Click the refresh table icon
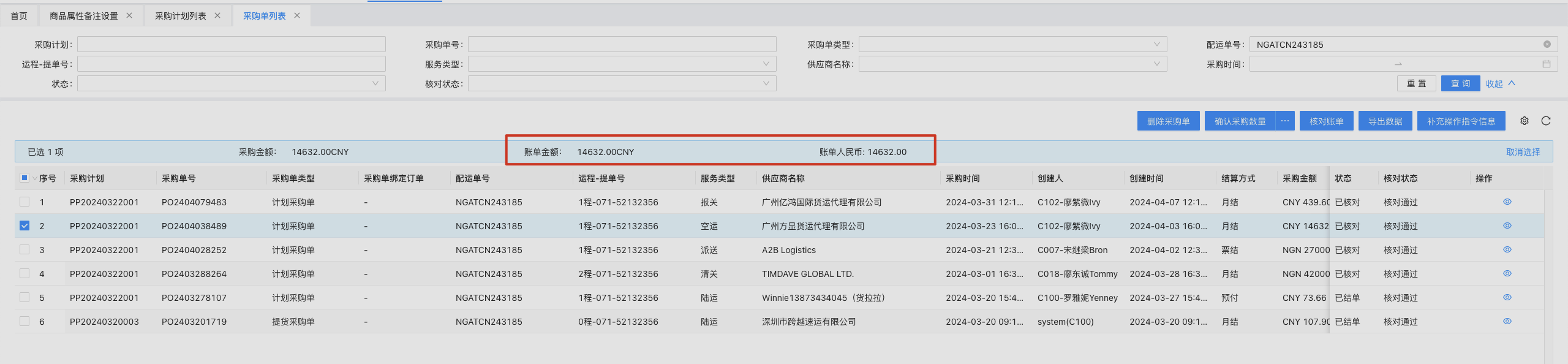Viewport: 1568px width, 364px height. click(x=1546, y=121)
